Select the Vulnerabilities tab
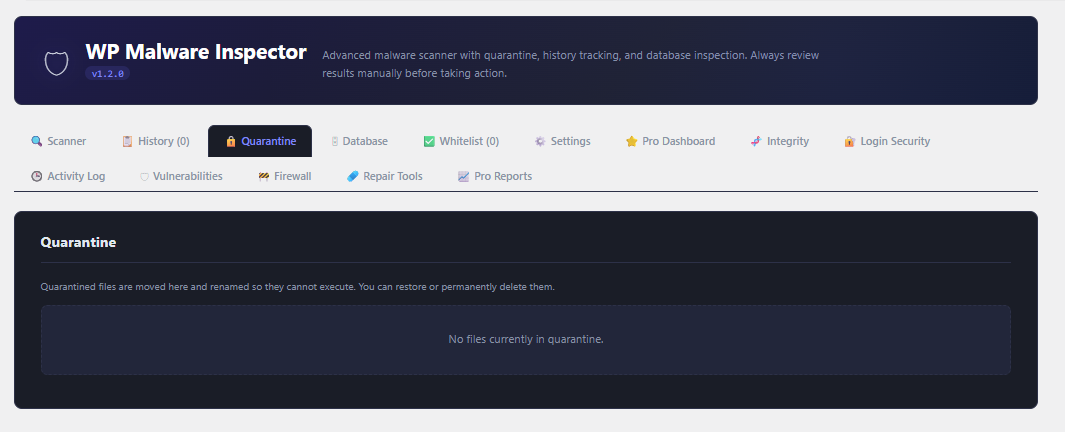1065x432 pixels. (187, 176)
